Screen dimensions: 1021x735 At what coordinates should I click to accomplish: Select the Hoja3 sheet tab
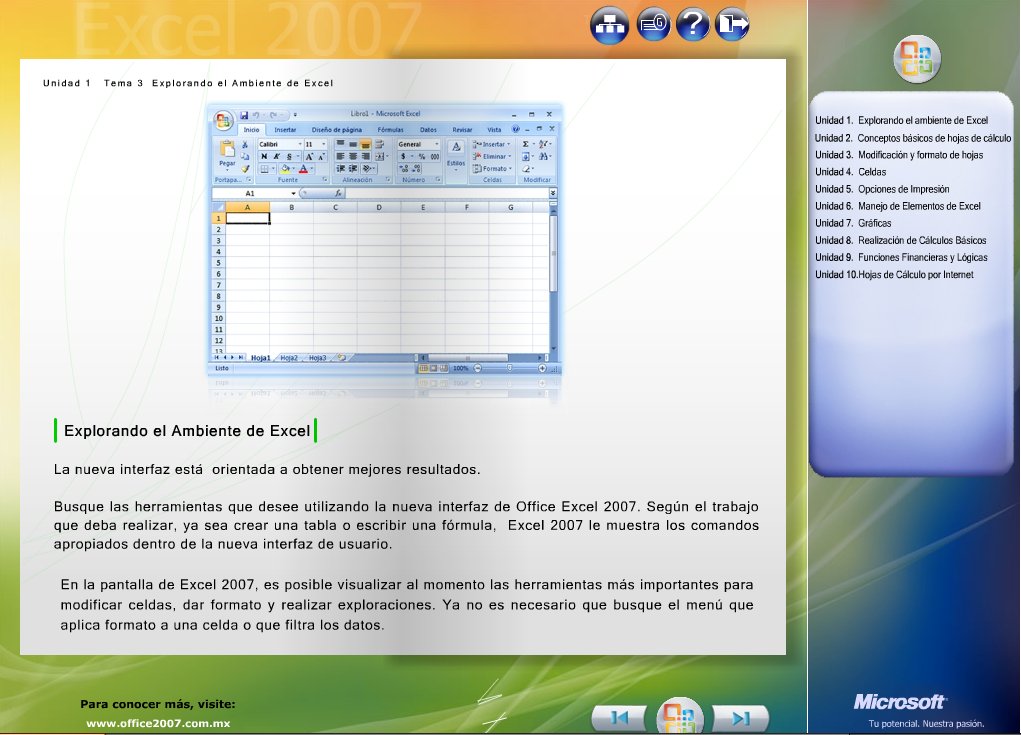coord(318,358)
